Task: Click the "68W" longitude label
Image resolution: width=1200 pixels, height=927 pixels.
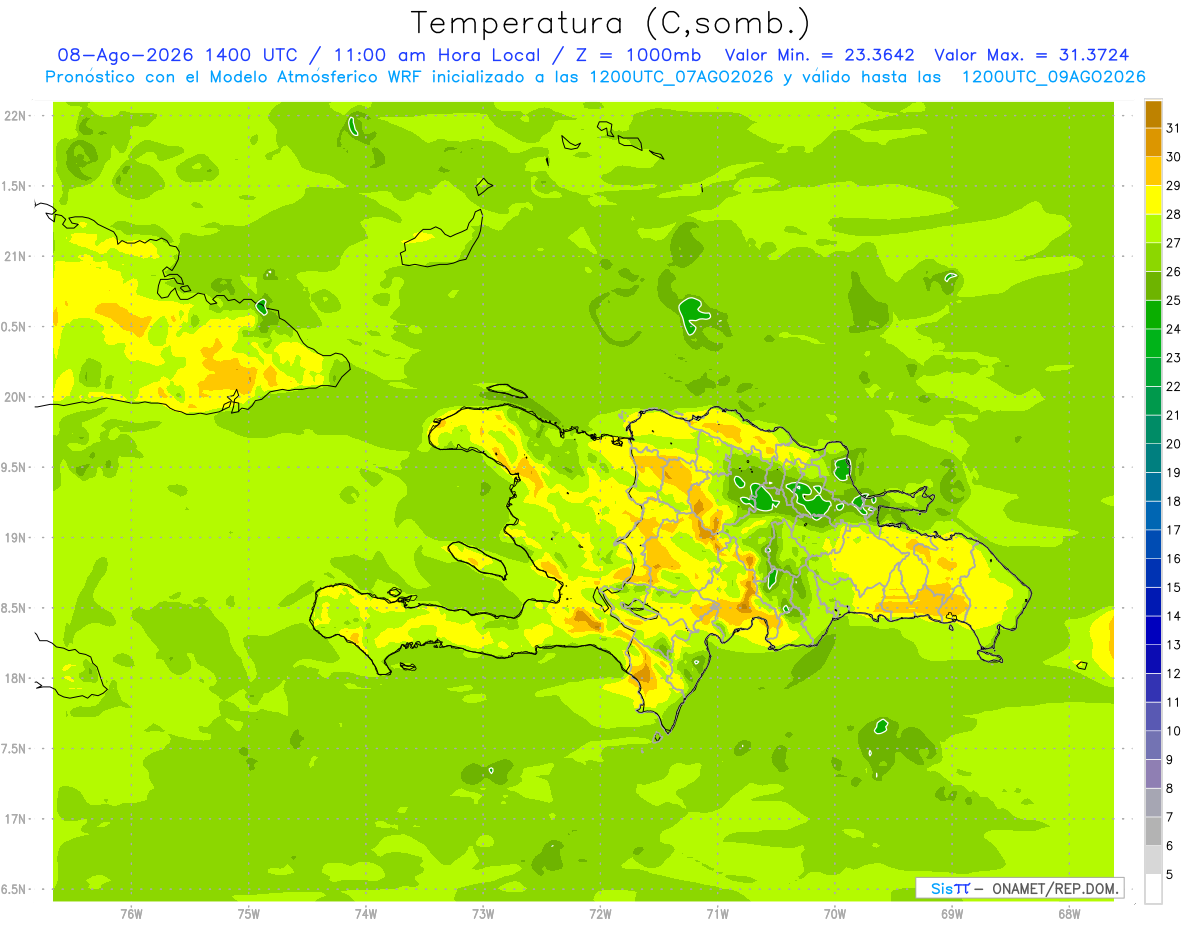Action: 1069,914
